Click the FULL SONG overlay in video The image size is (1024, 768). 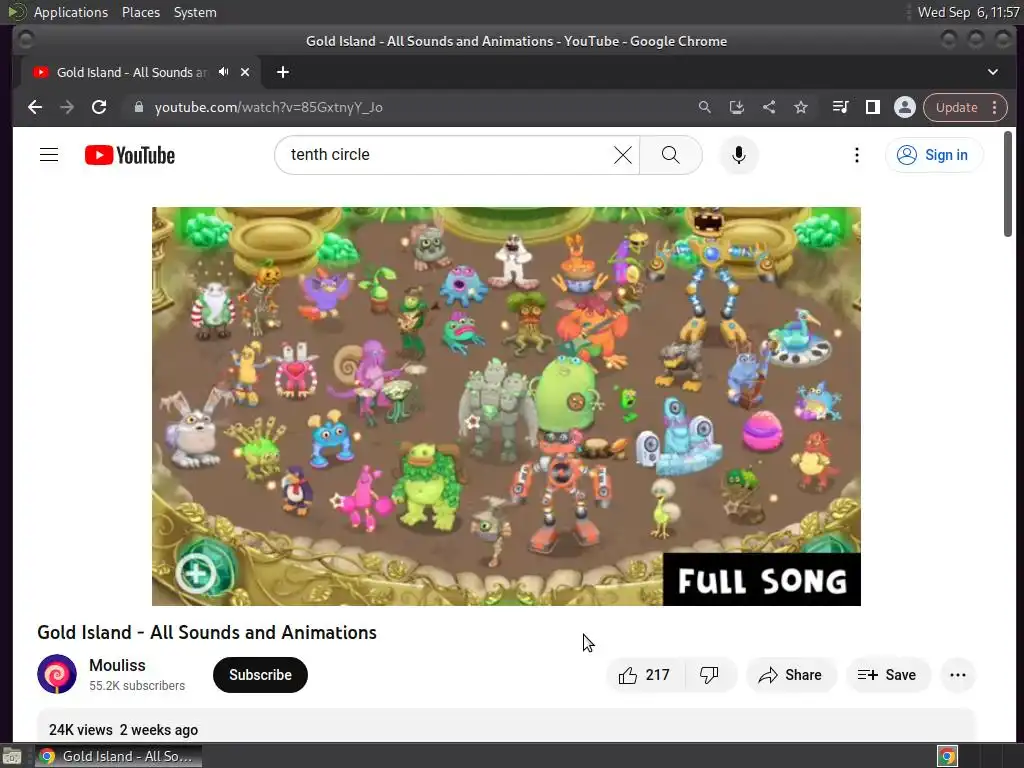[761, 580]
